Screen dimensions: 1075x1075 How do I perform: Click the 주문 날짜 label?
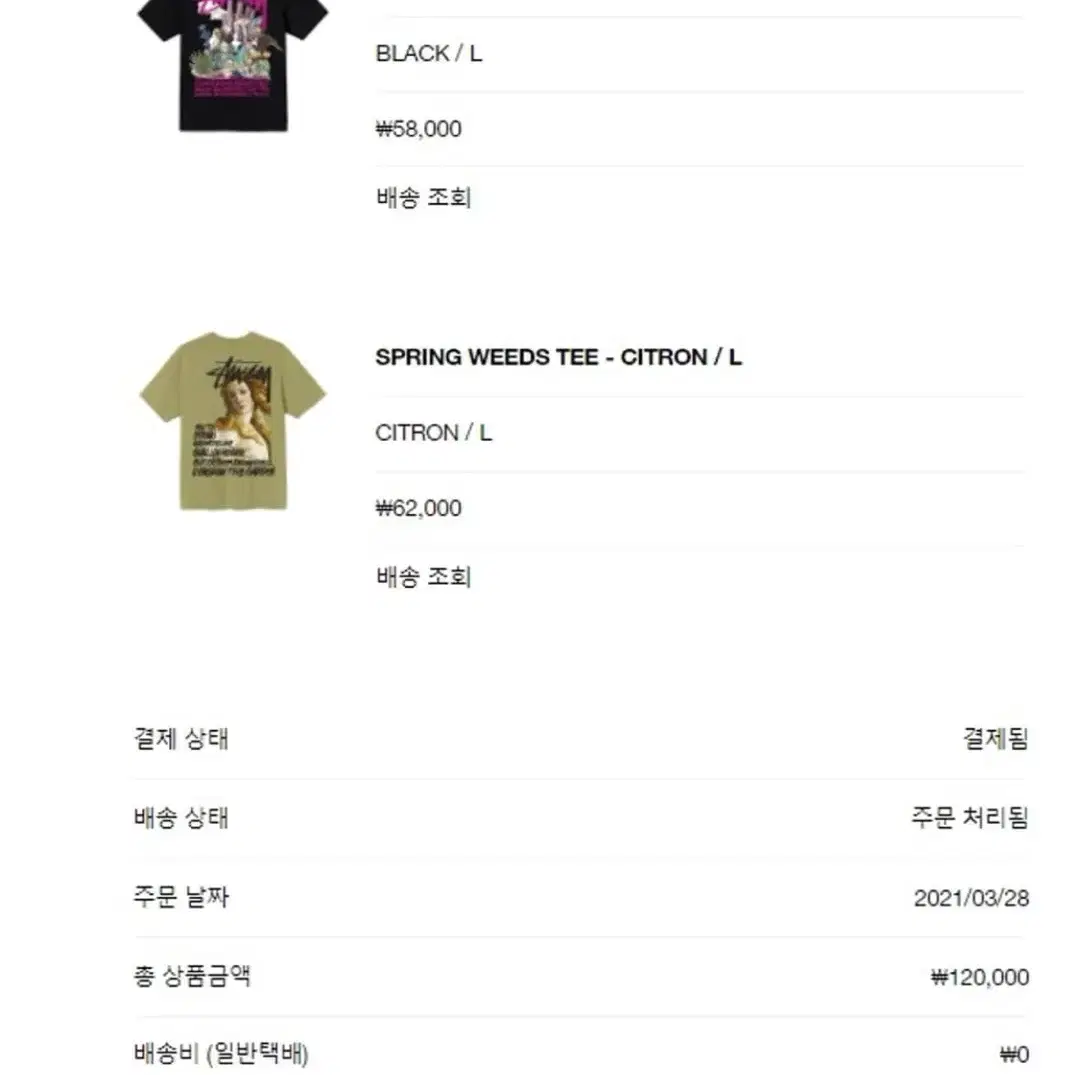pyautogui.click(x=181, y=897)
